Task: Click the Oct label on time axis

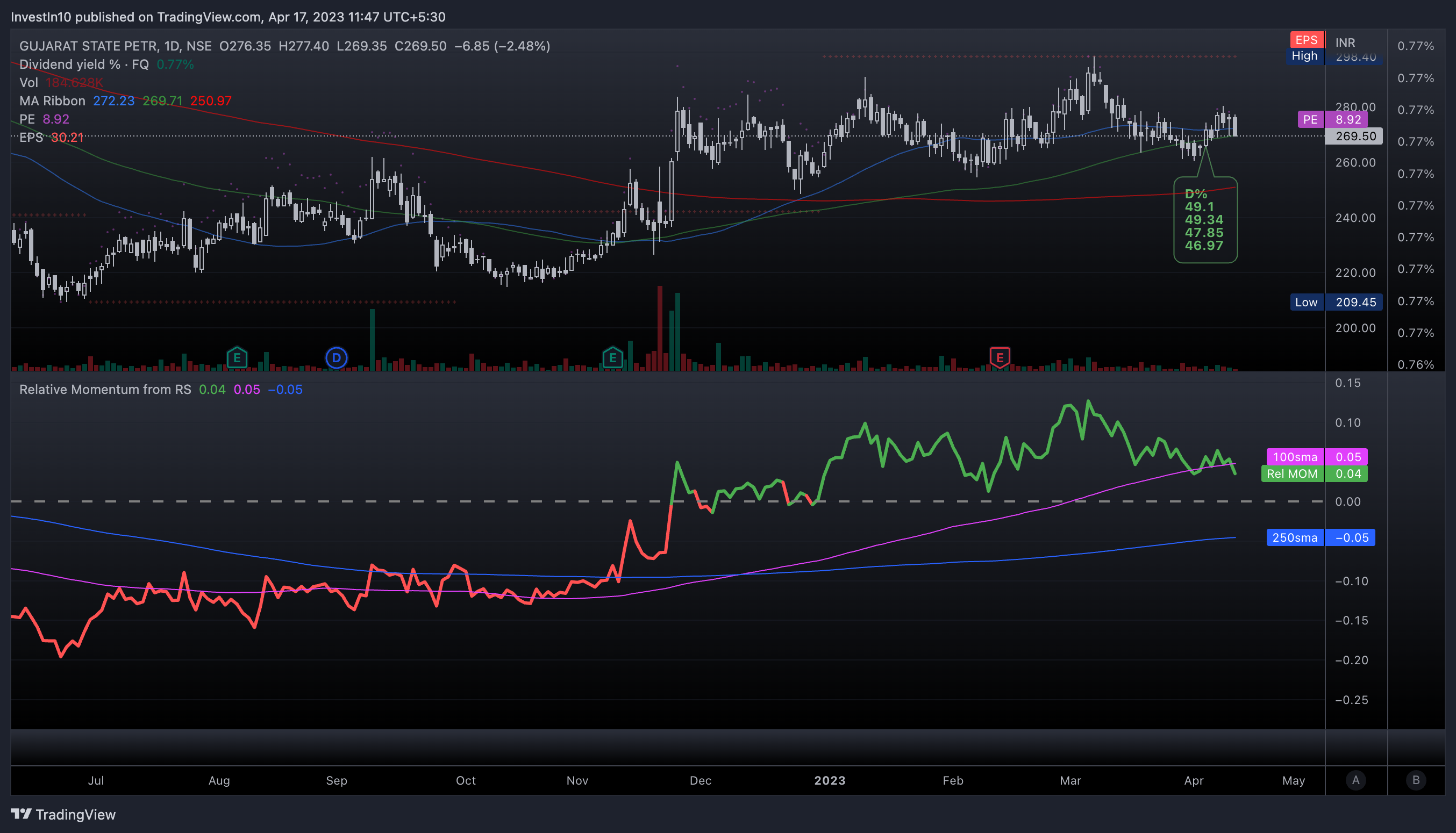Action: click(x=465, y=780)
